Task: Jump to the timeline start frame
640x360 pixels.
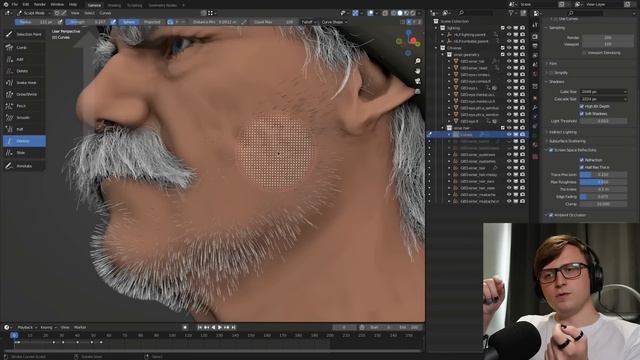Action: 200,327
